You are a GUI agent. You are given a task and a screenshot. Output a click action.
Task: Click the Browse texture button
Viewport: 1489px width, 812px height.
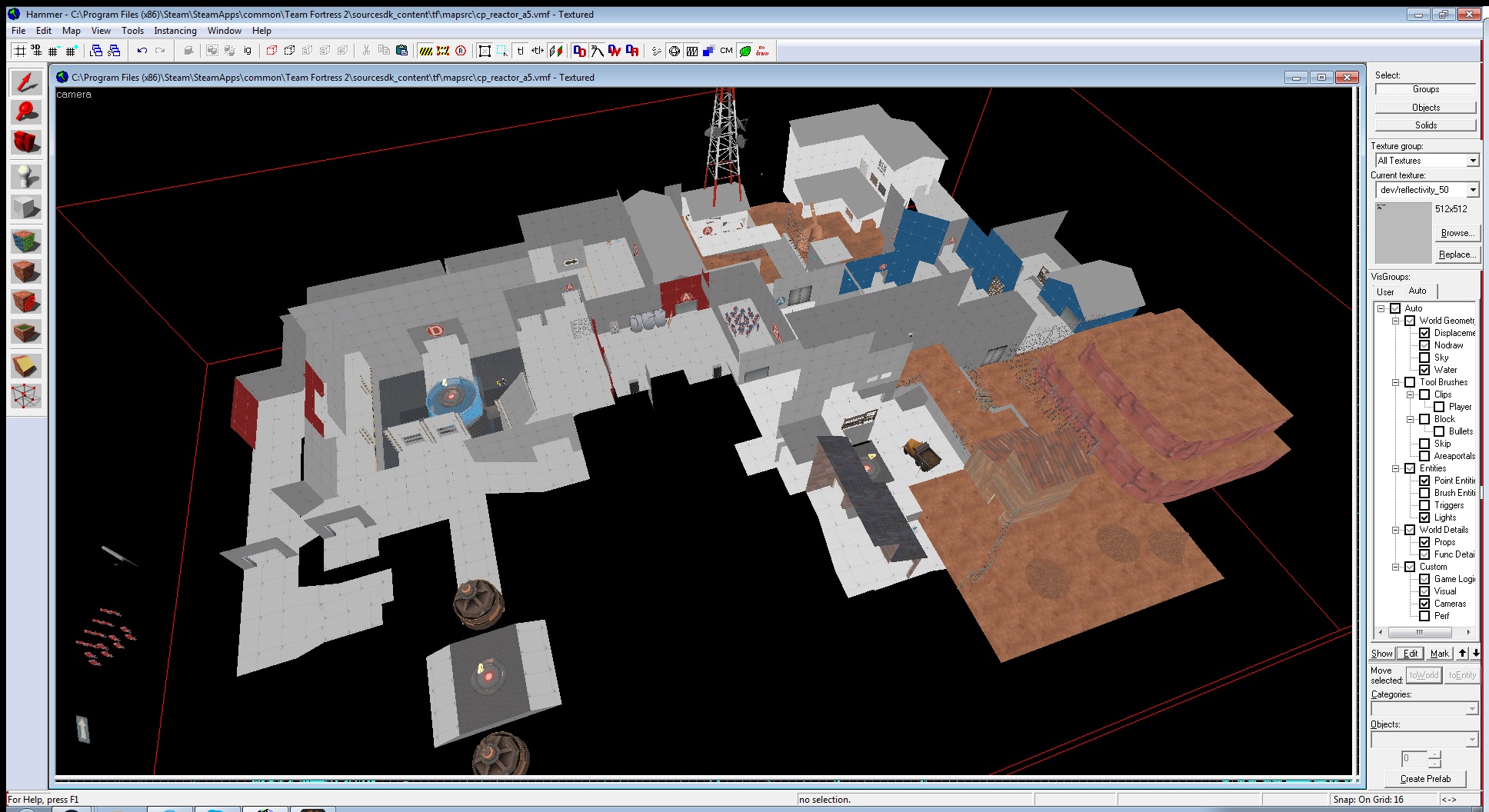click(1457, 233)
